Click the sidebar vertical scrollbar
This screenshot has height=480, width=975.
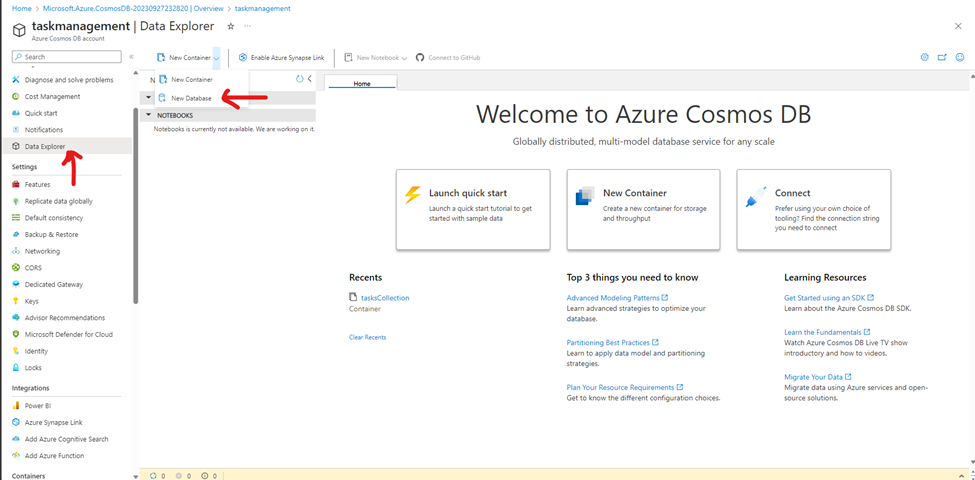click(x=136, y=205)
